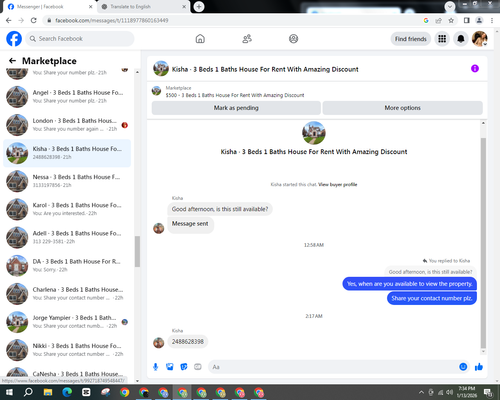Open the Chrome three-dot menu

[492, 20]
